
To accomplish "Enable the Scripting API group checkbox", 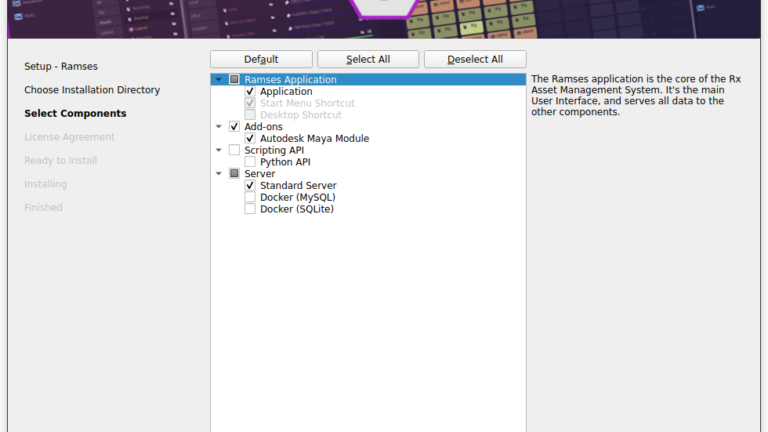I will pyautogui.click(x=234, y=151).
